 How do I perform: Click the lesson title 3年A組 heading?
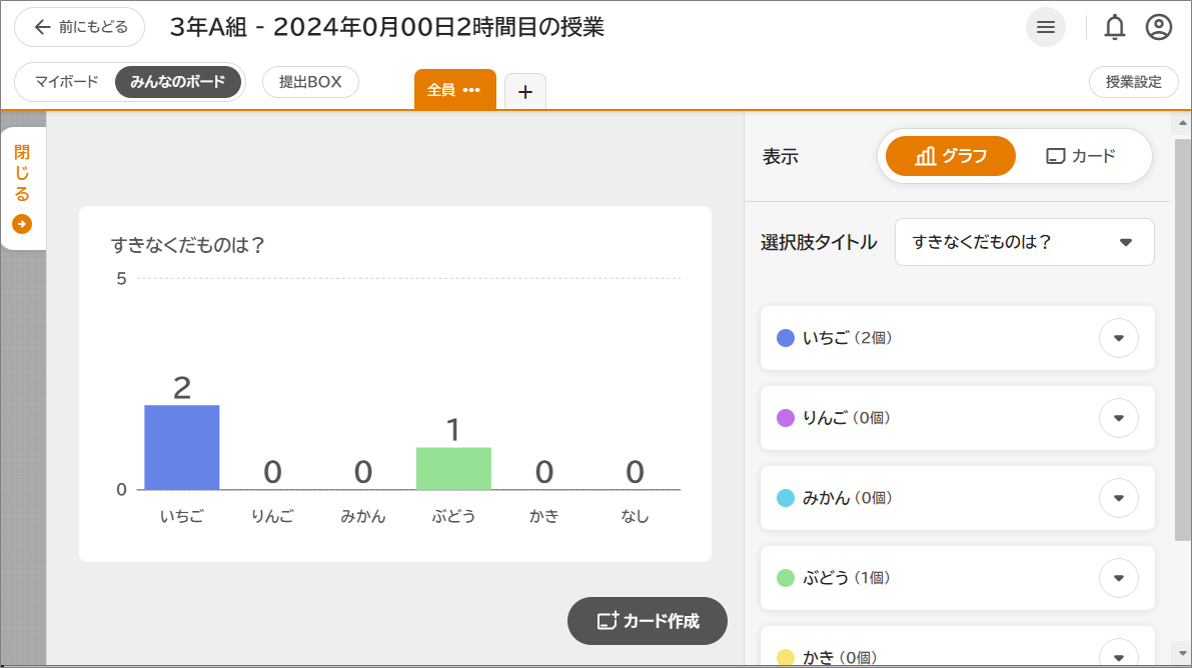click(387, 27)
